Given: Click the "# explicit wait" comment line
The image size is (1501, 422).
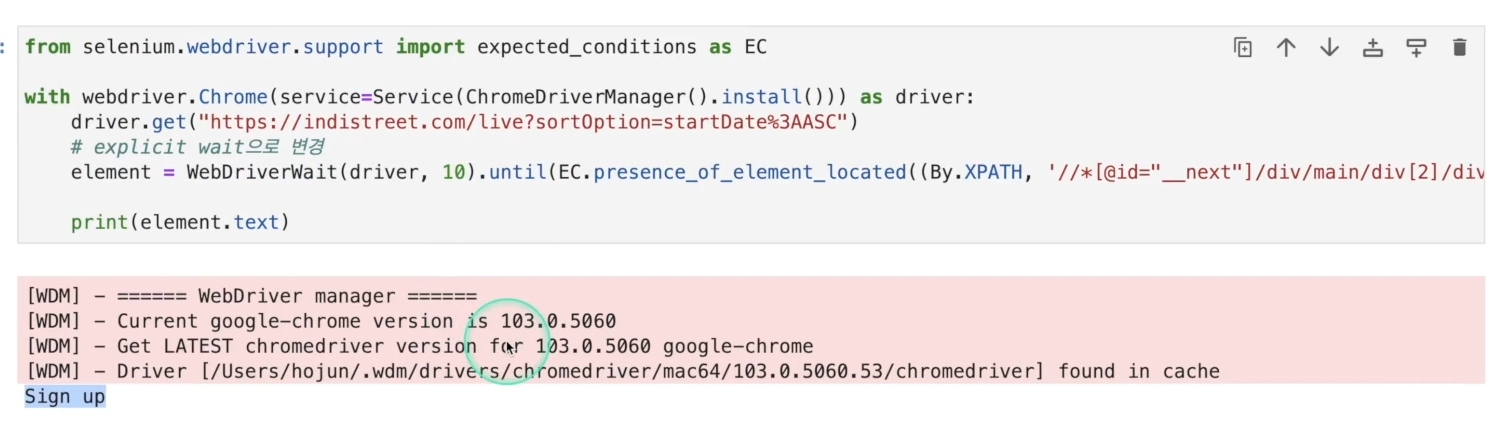Looking at the screenshot, I should [197, 147].
